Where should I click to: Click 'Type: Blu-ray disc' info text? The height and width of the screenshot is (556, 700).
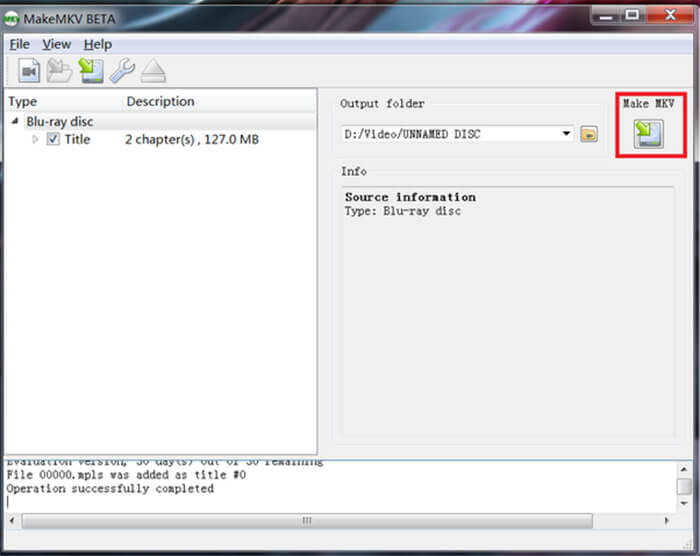tap(402, 211)
